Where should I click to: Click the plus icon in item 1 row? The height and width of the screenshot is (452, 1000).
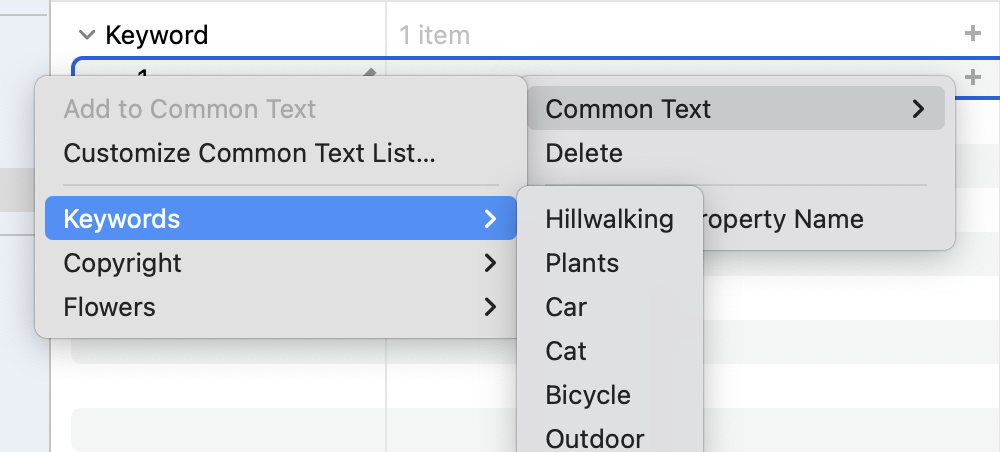pyautogui.click(x=973, y=77)
